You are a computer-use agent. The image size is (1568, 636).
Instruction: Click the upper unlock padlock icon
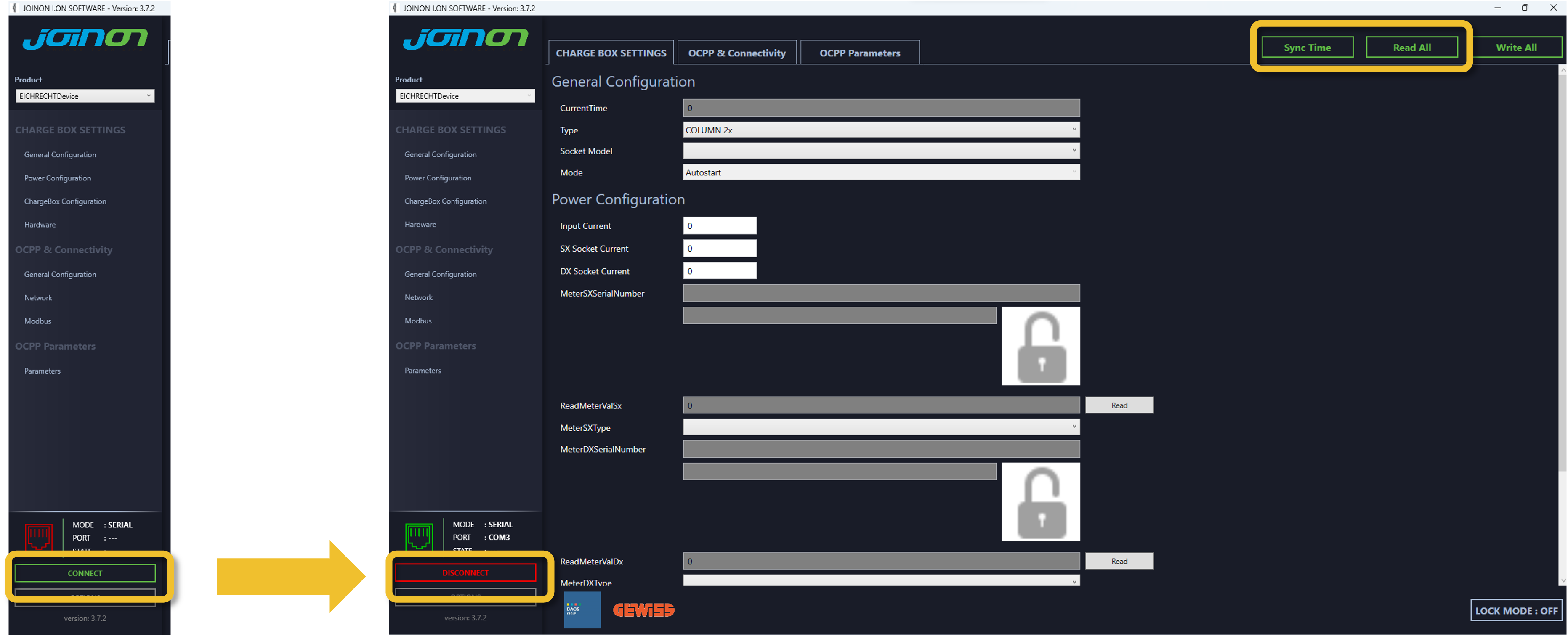(x=1040, y=346)
